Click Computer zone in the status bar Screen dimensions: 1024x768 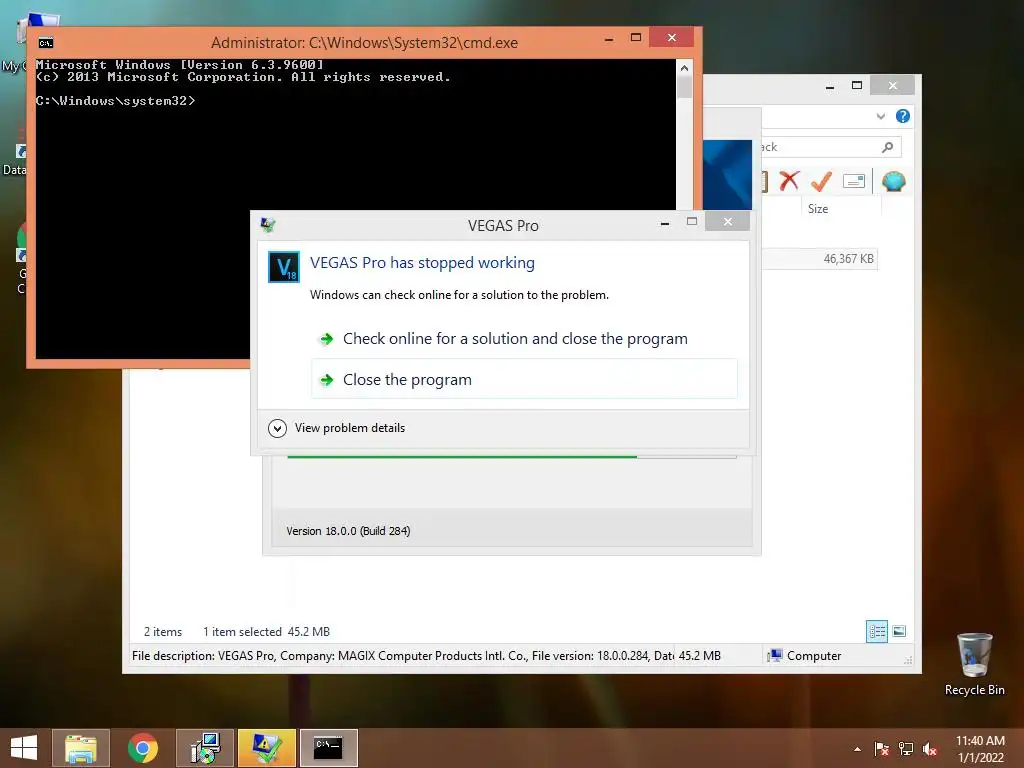click(805, 656)
